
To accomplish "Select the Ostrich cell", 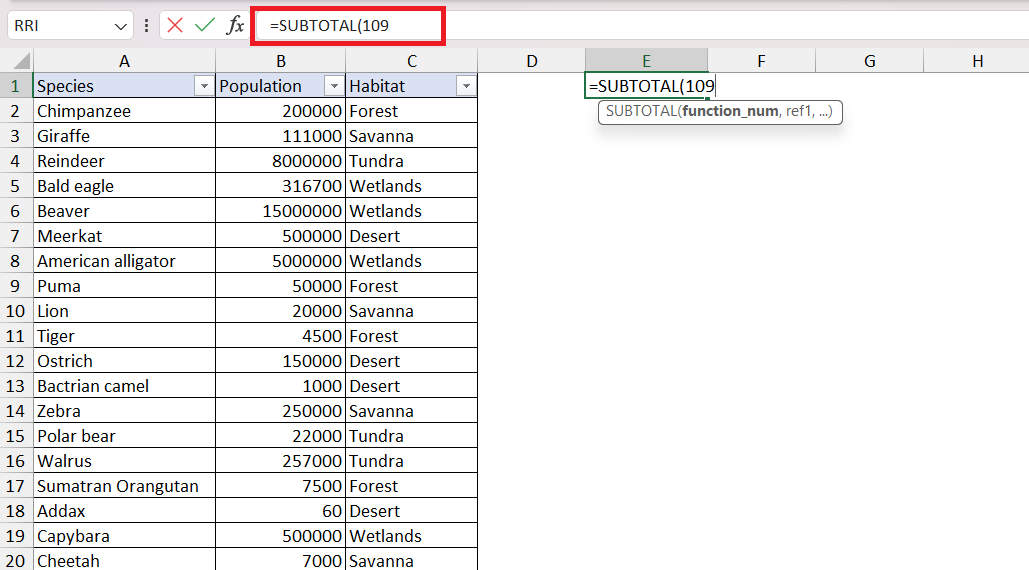I will pyautogui.click(x=125, y=361).
